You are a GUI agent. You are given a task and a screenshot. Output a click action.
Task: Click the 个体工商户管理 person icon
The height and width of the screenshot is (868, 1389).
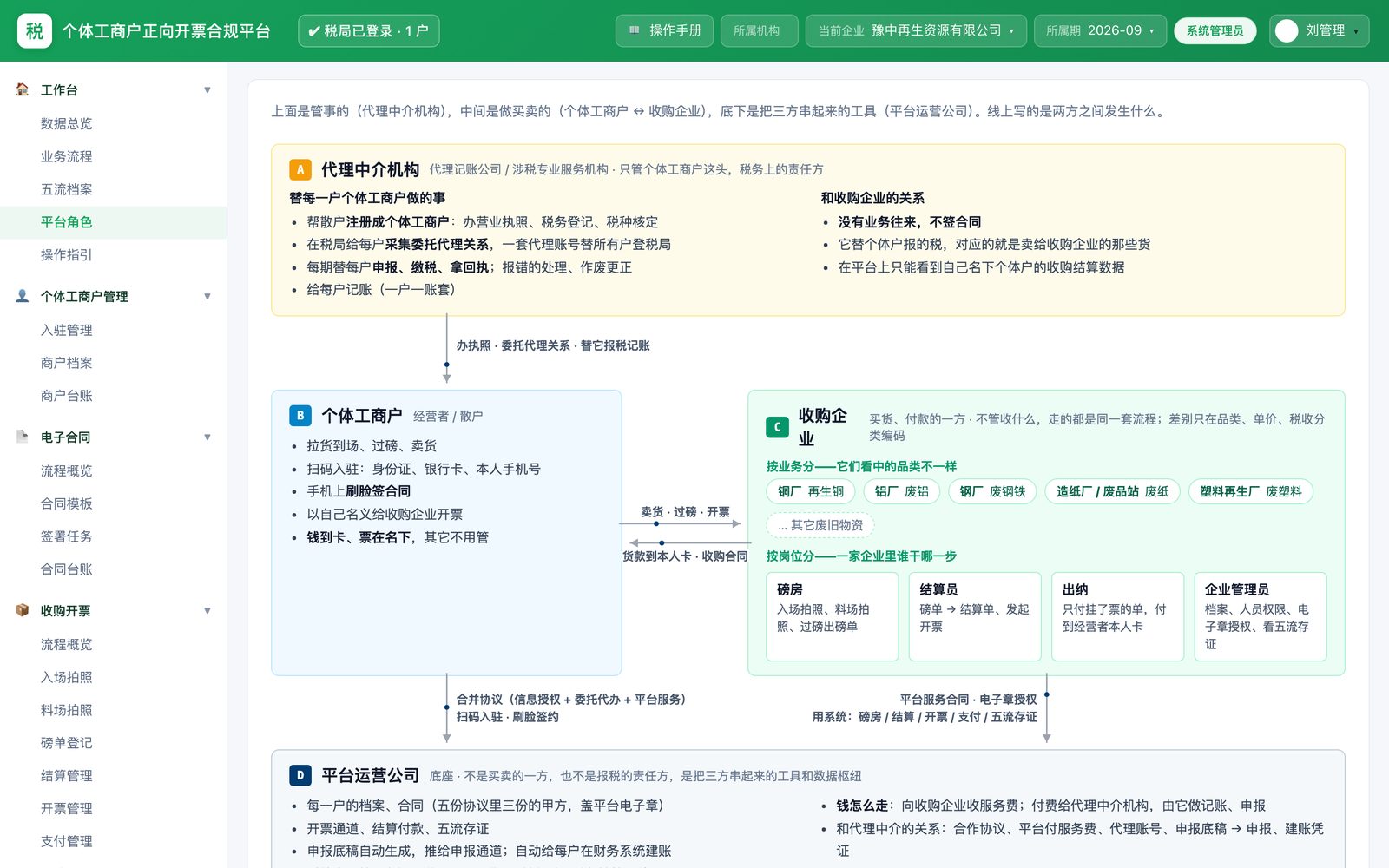click(x=23, y=296)
